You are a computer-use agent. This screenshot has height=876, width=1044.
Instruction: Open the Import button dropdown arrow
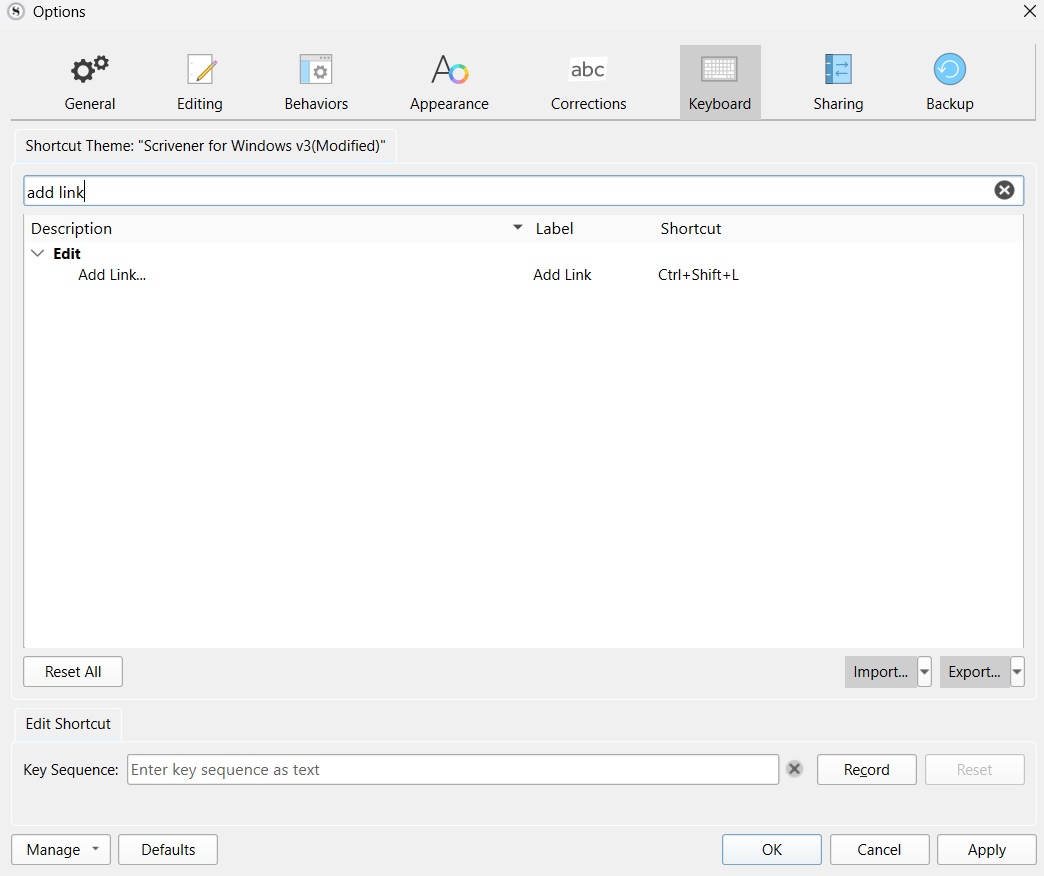(x=924, y=672)
